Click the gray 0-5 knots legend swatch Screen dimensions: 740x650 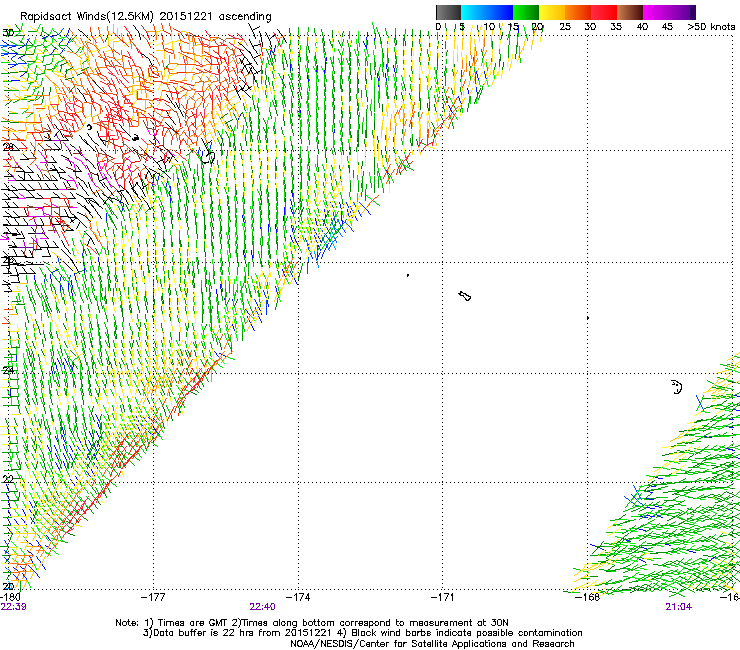tap(448, 12)
